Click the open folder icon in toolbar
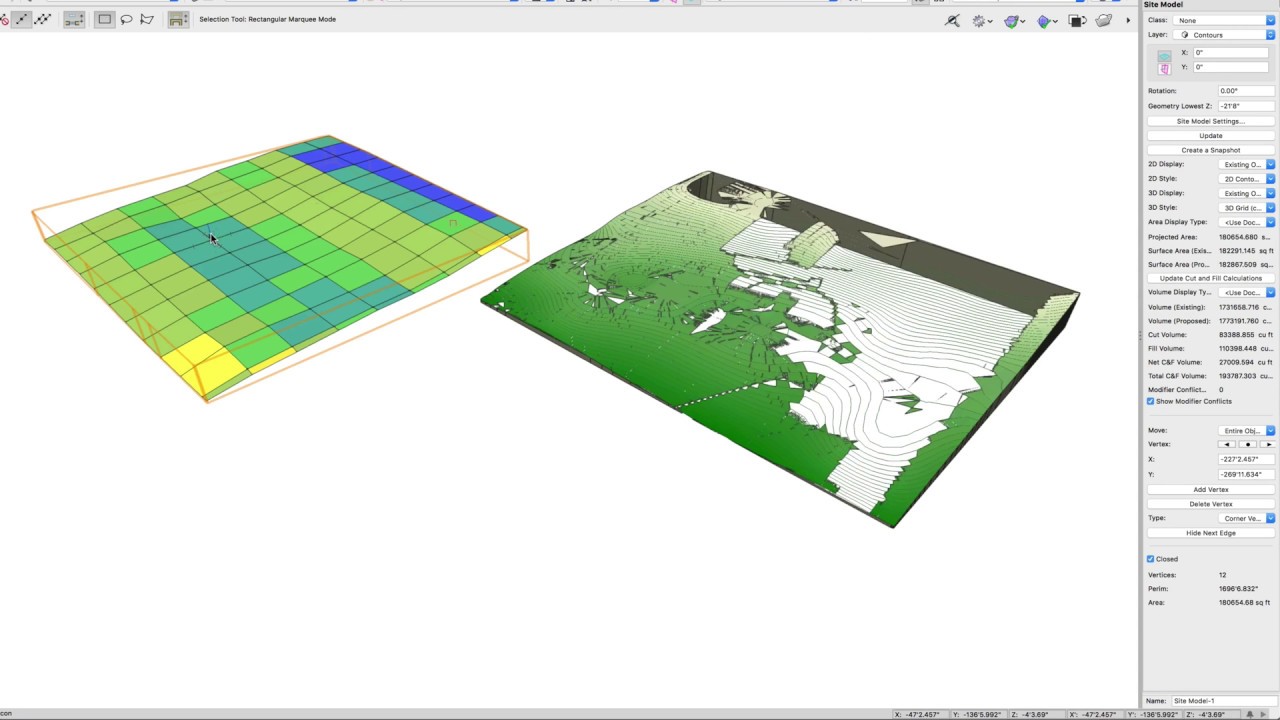The image size is (1280, 720). tap(1103, 20)
